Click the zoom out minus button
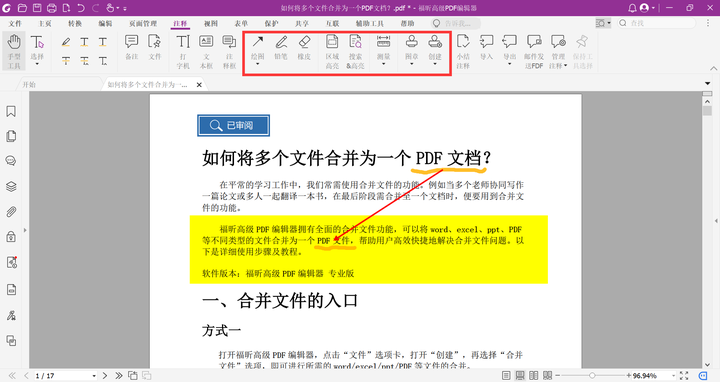Viewport: 720px width, 382px height. click(558, 376)
